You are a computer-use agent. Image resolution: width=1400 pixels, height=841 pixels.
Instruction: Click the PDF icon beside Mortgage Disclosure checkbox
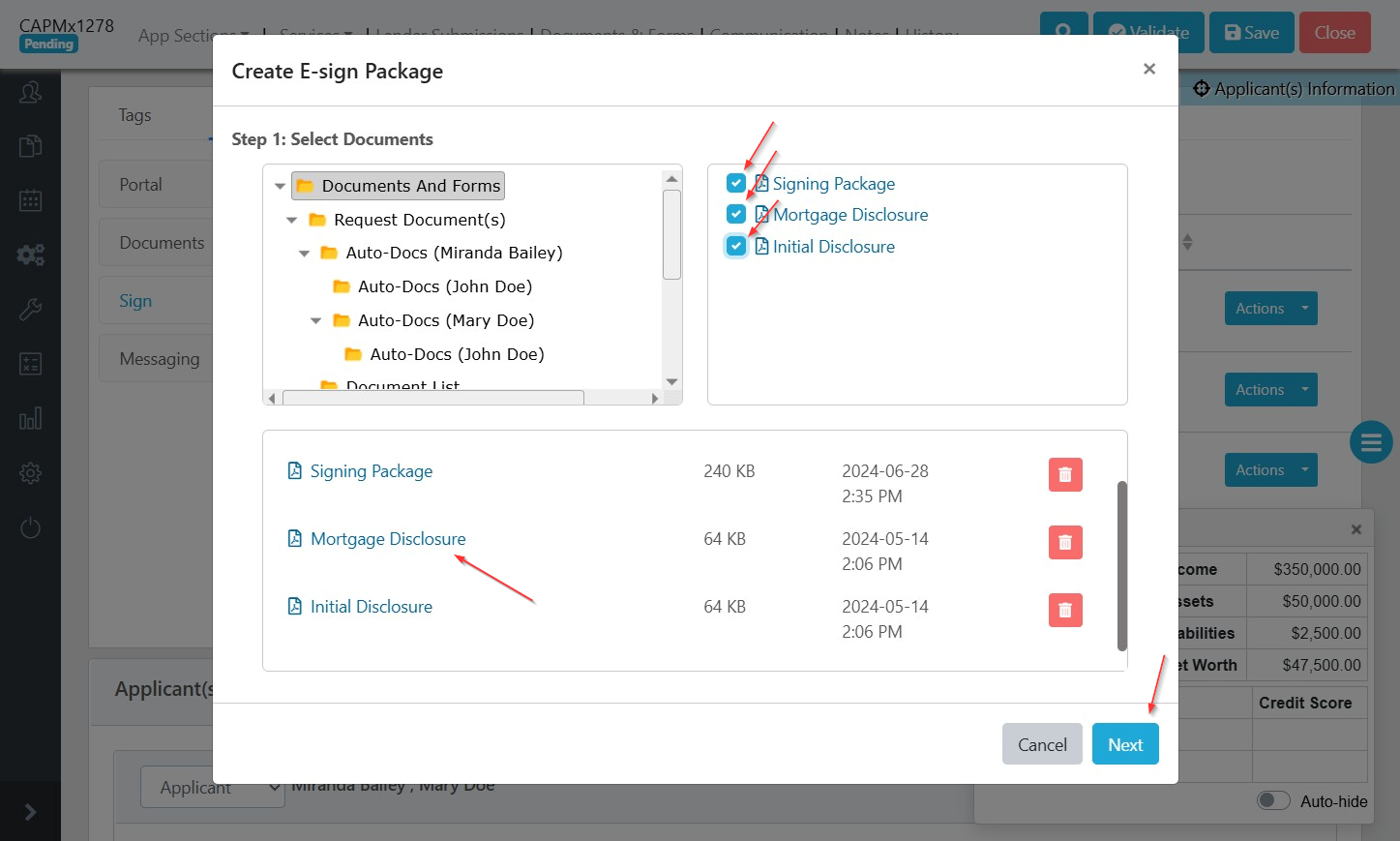coord(762,215)
